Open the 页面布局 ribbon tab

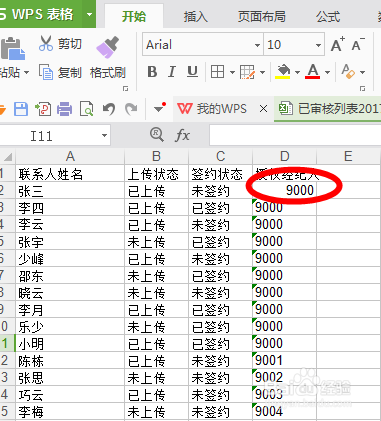point(262,16)
